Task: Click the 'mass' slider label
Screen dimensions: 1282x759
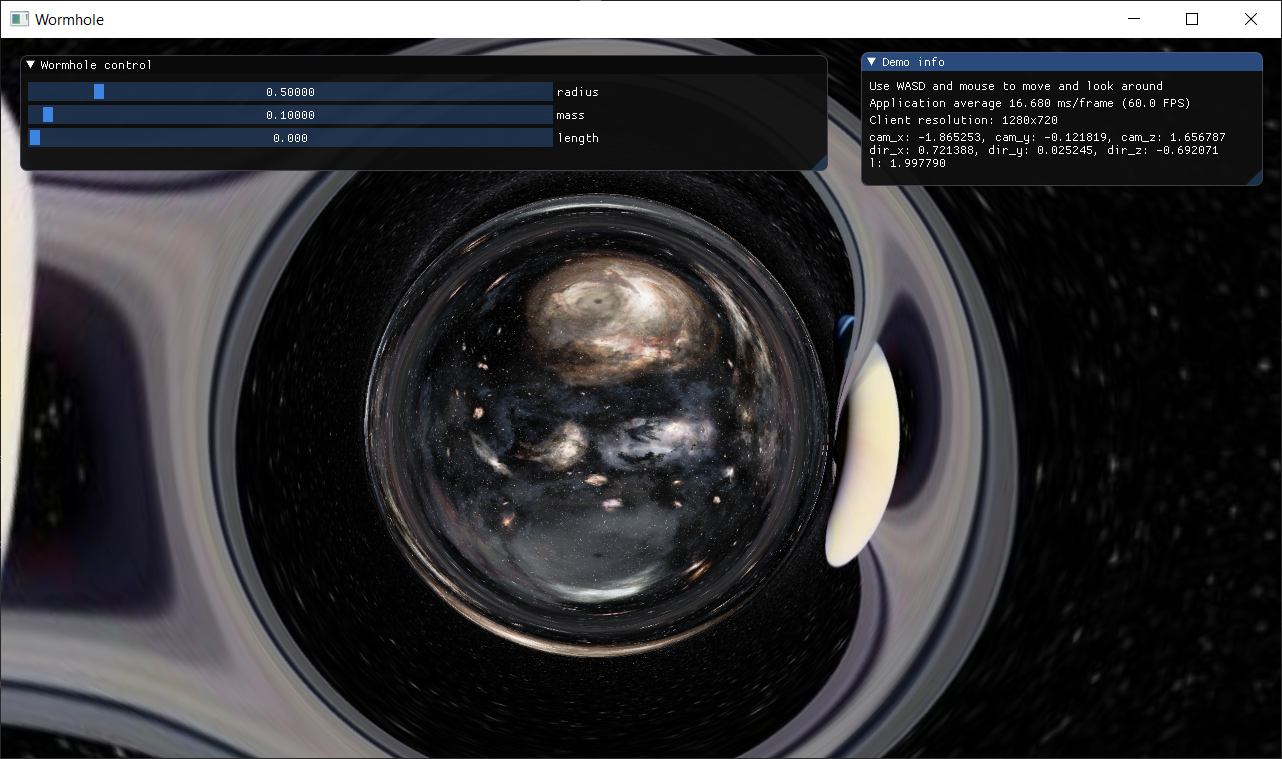Action: pos(570,115)
